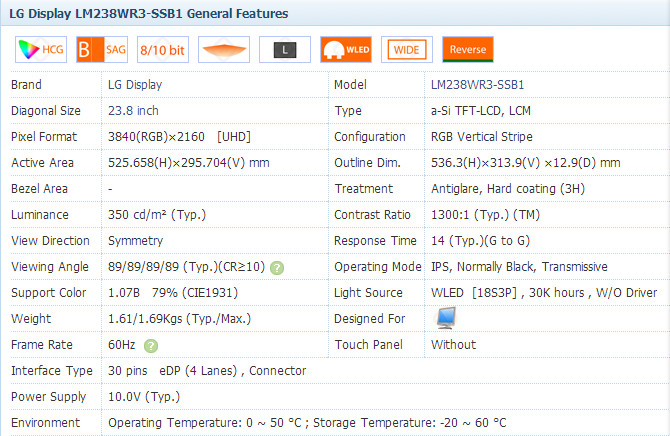This screenshot has height=436, width=670.
Task: Click the a-Si TFT-LCD, LCM type value
Action: click(481, 111)
